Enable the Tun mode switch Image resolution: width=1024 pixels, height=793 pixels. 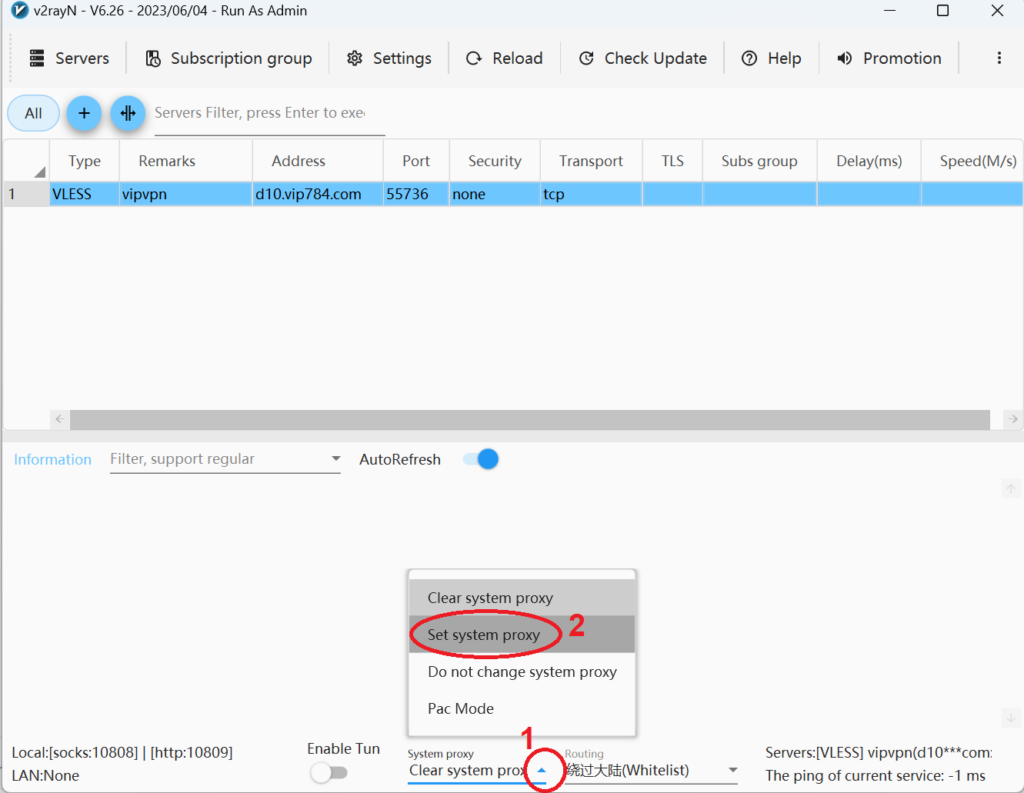(329, 772)
